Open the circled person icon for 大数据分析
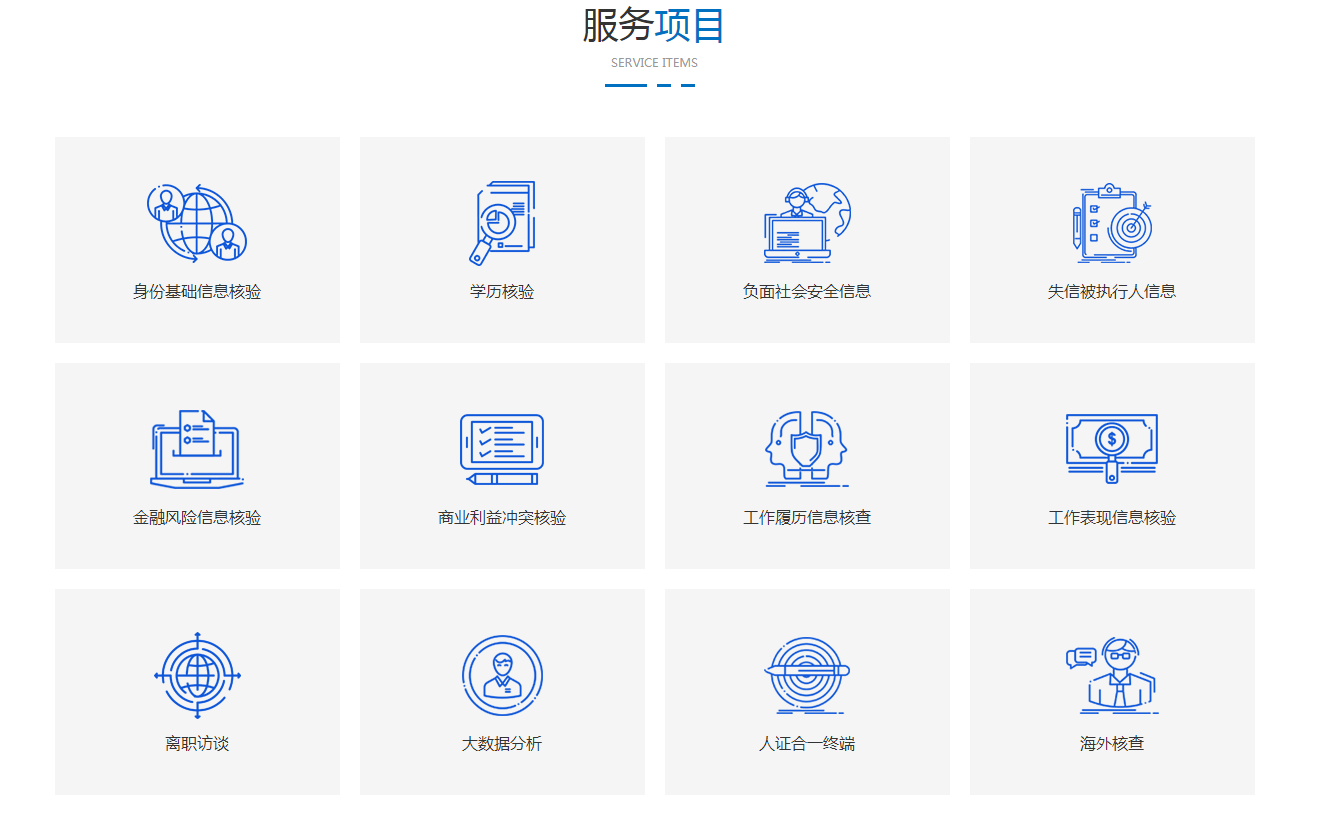 [502, 675]
